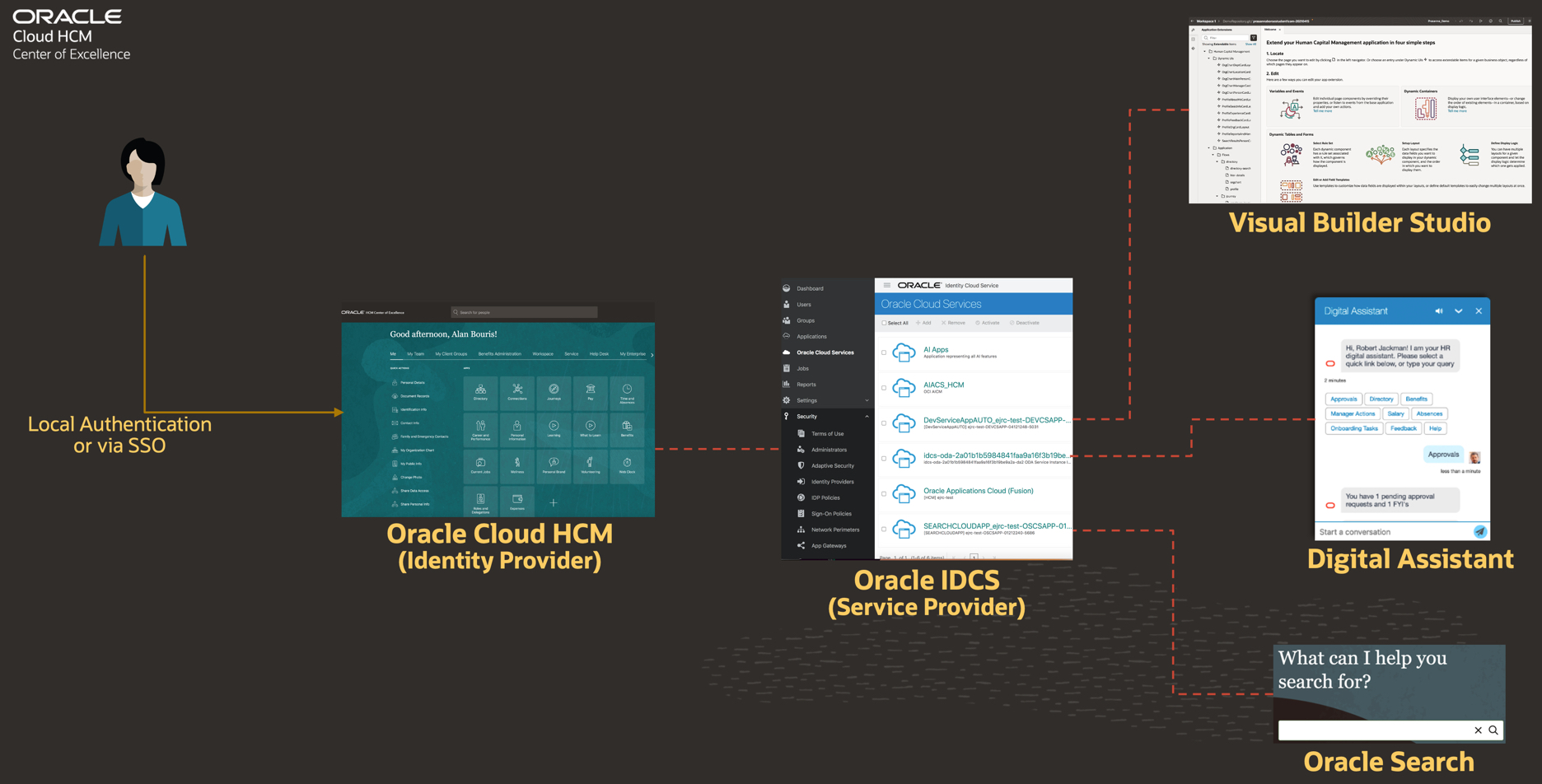Click the Manager Actions quick link
1542x784 pixels.
tap(1353, 414)
